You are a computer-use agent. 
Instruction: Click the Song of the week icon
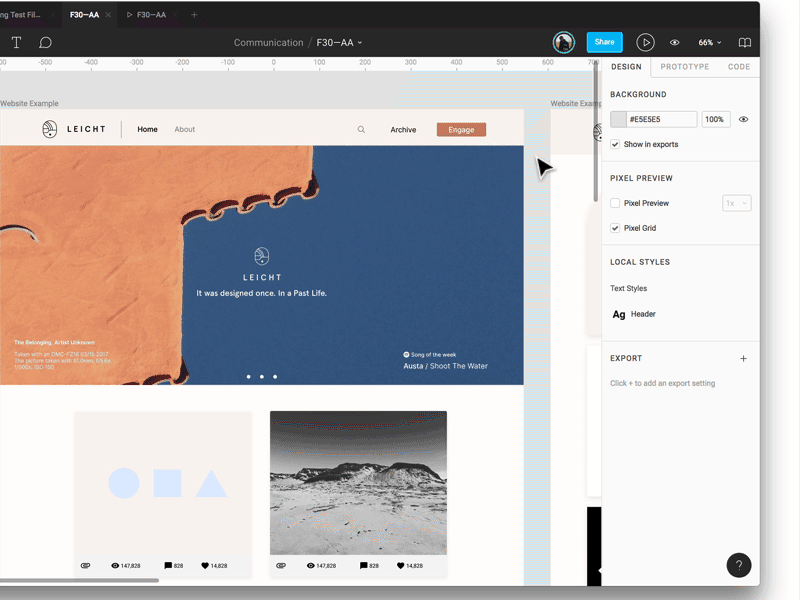point(407,355)
